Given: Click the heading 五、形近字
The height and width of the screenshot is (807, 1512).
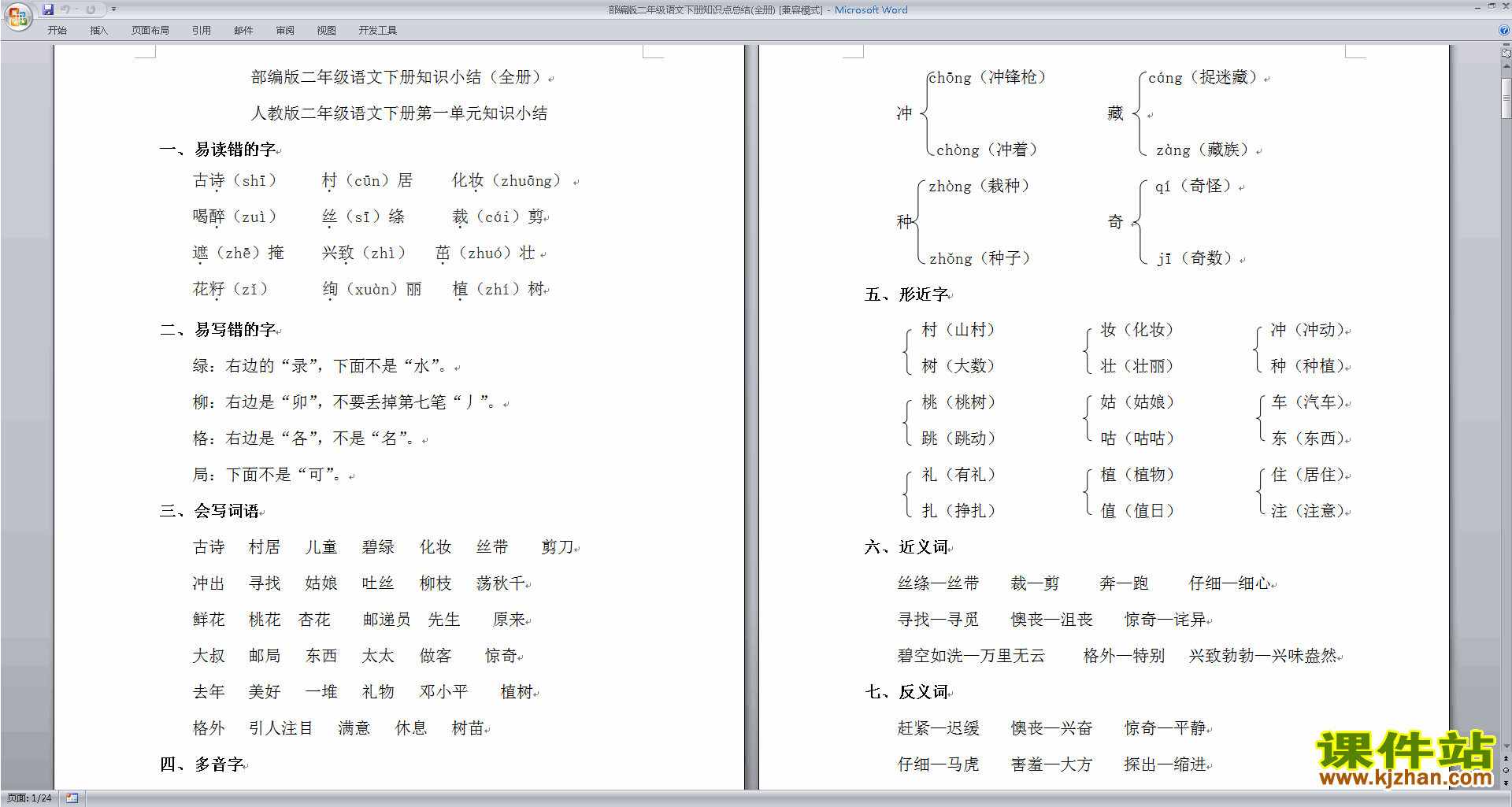Looking at the screenshot, I should 906,294.
